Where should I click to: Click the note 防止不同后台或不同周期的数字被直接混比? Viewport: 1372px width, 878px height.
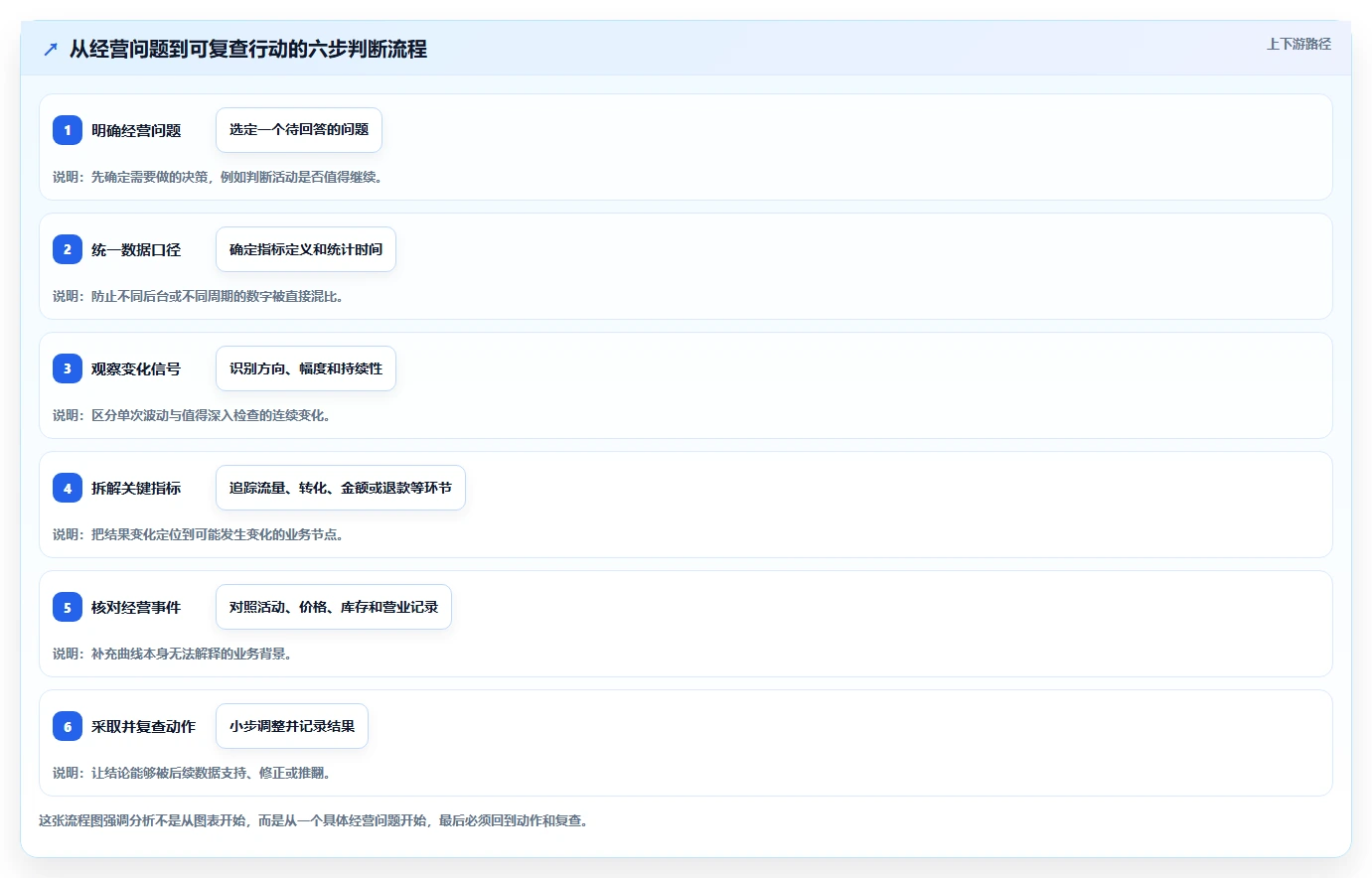(199, 296)
